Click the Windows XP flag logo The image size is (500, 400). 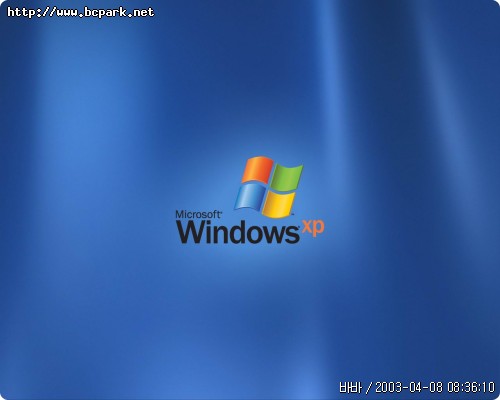pos(269,187)
